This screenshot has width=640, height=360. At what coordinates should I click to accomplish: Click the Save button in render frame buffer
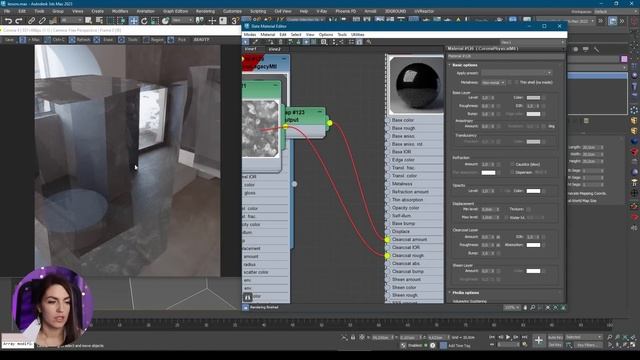click(x=9, y=40)
